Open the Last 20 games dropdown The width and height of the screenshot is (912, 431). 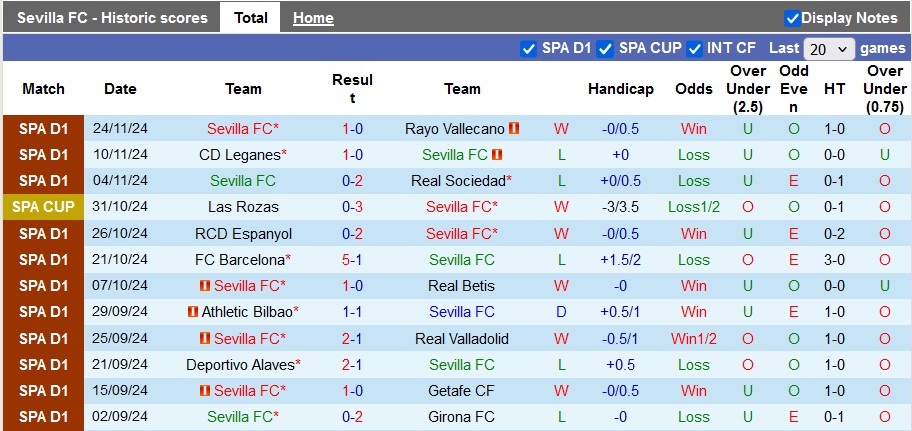point(829,49)
